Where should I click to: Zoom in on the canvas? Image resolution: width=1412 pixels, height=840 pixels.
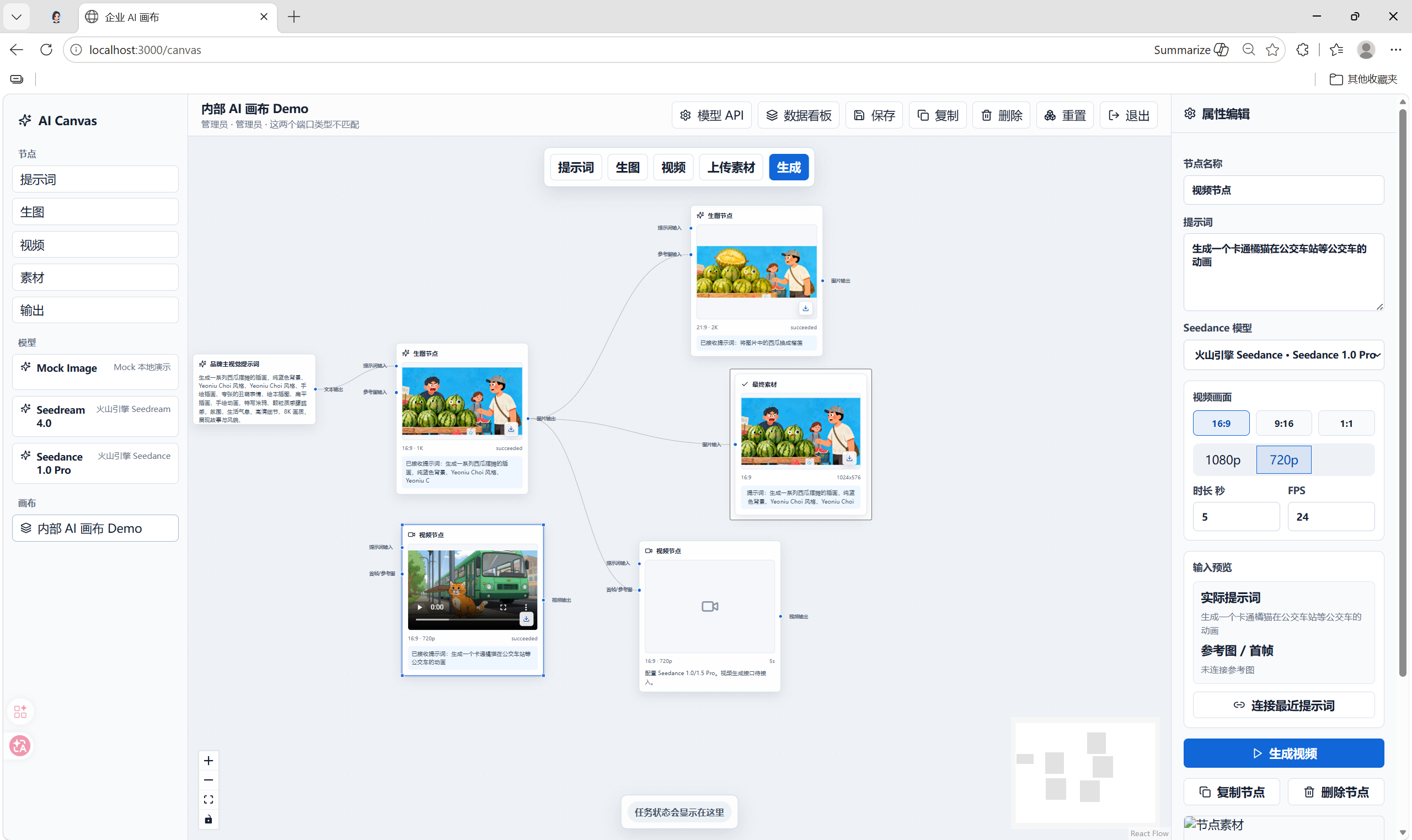coord(208,761)
